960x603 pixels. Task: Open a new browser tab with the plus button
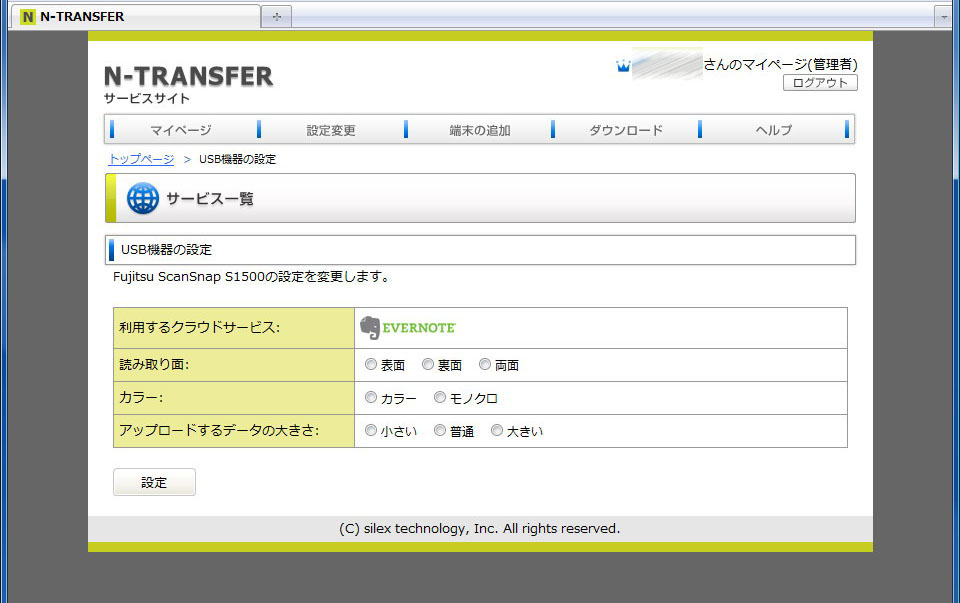tap(274, 15)
